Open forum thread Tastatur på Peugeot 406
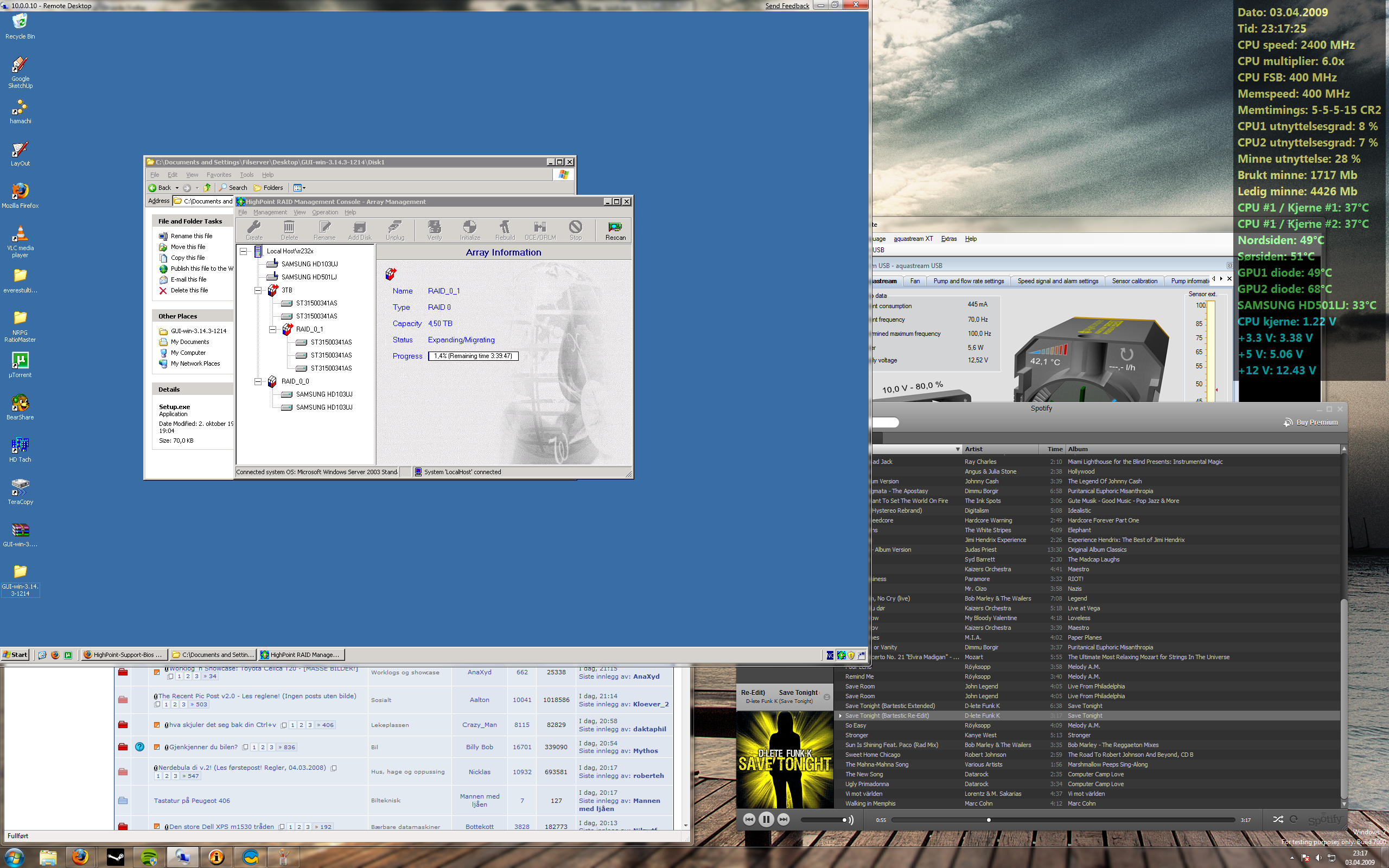Screen dimensions: 1389x868 click(x=192, y=800)
